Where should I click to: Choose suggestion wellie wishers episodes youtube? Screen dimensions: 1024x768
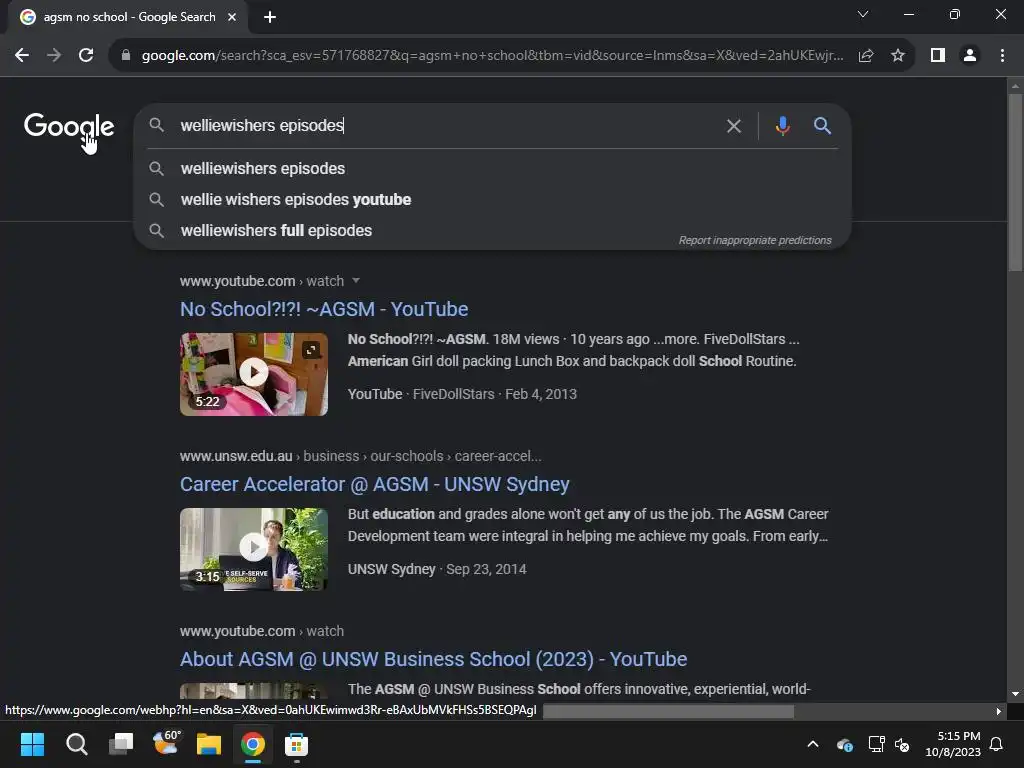coord(492,199)
